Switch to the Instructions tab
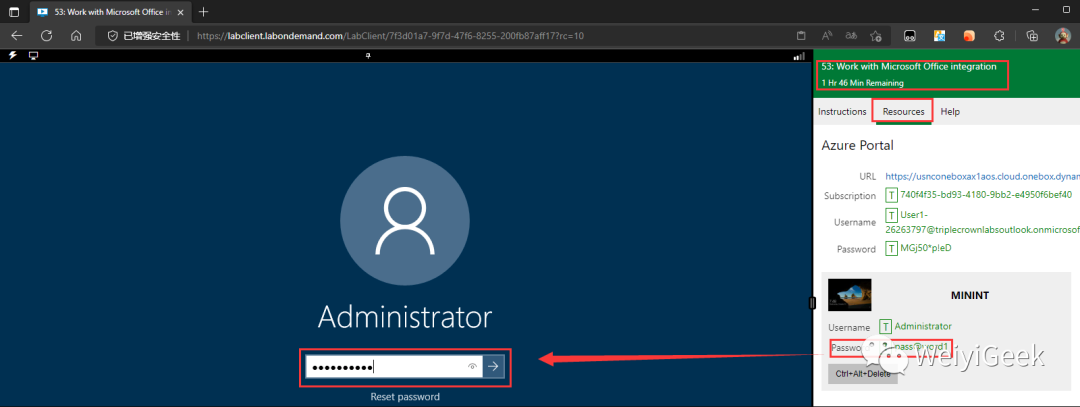The width and height of the screenshot is (1080, 407). coord(842,112)
